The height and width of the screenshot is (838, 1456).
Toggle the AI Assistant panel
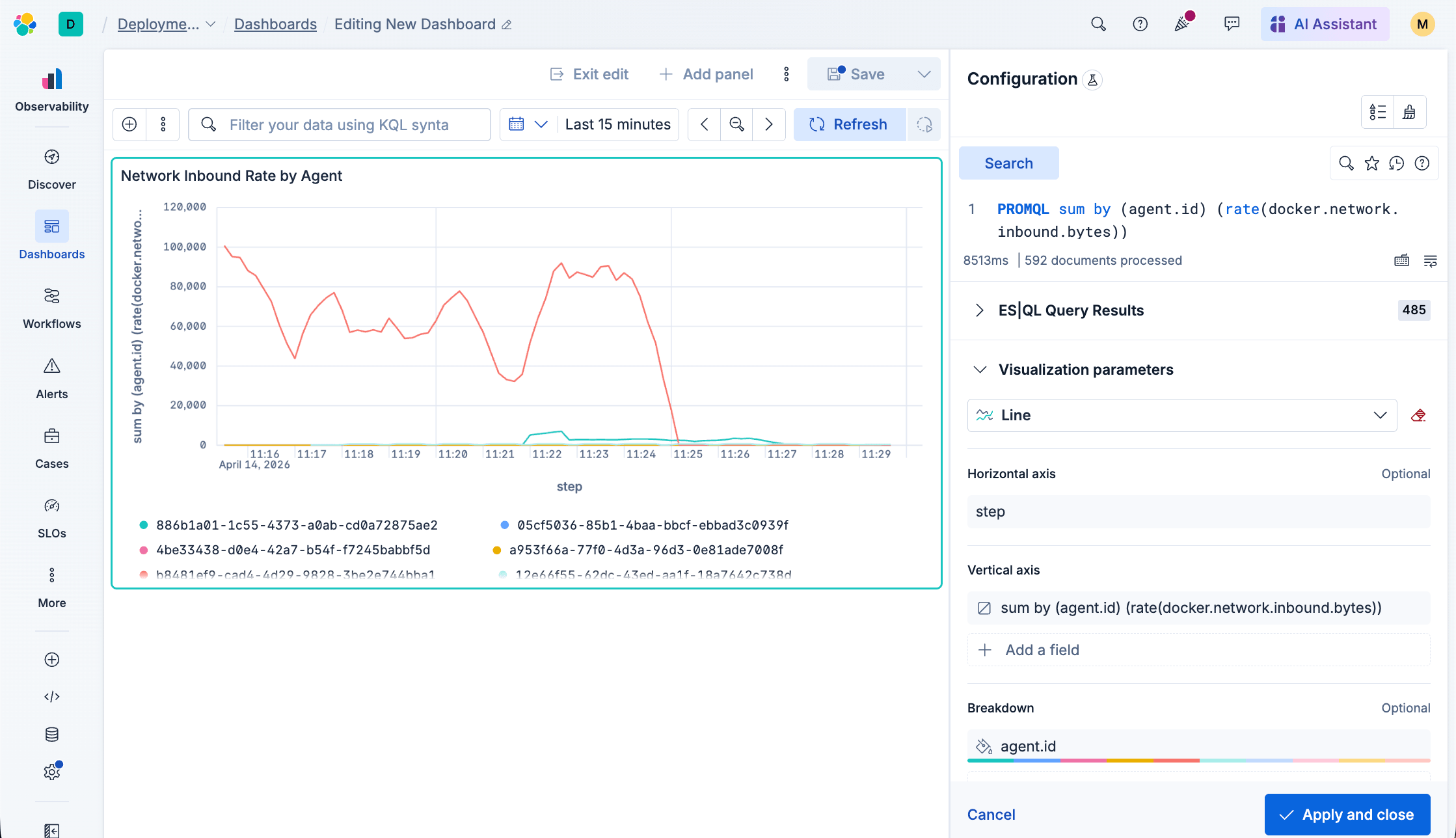[x=1325, y=23]
